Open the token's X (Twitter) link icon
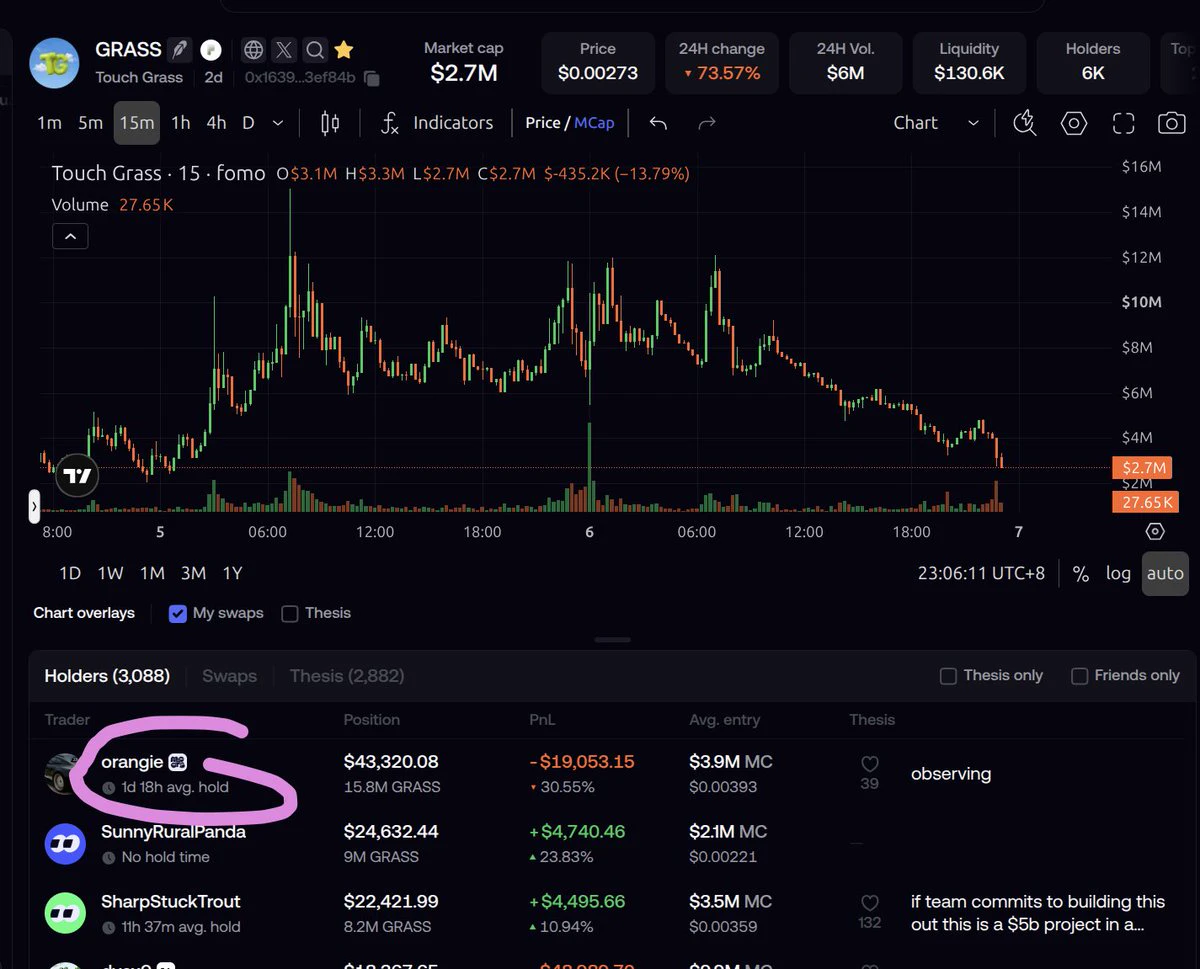Image resolution: width=1200 pixels, height=969 pixels. click(x=284, y=49)
